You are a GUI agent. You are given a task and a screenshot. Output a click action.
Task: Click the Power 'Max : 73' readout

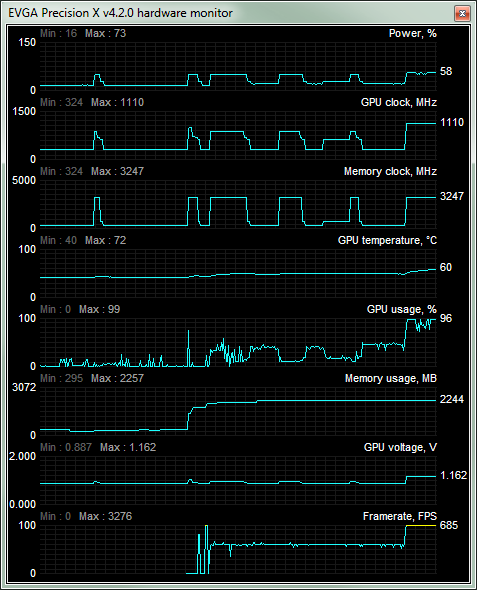click(x=105, y=33)
